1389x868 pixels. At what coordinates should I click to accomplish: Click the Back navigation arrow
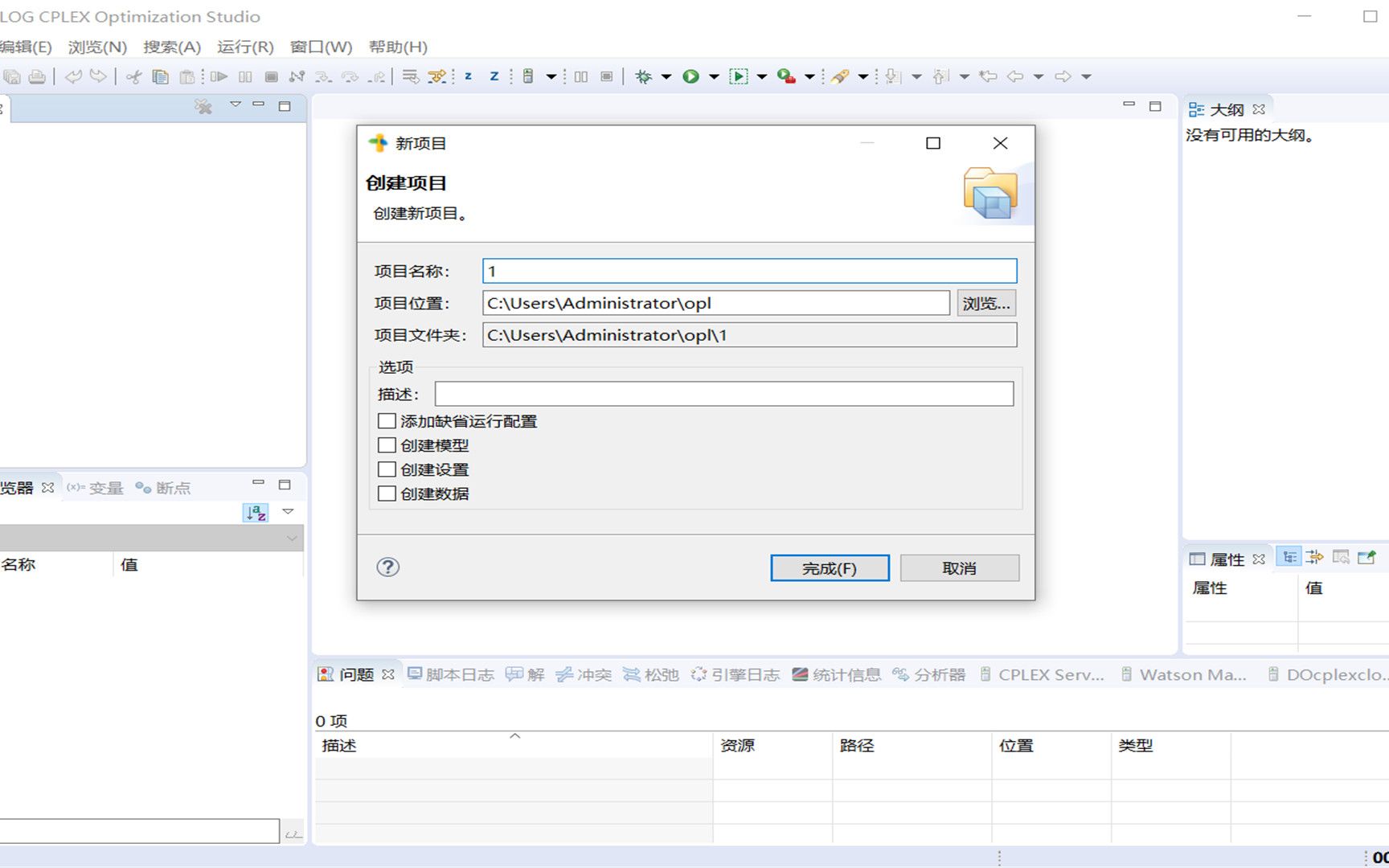[x=1015, y=76]
